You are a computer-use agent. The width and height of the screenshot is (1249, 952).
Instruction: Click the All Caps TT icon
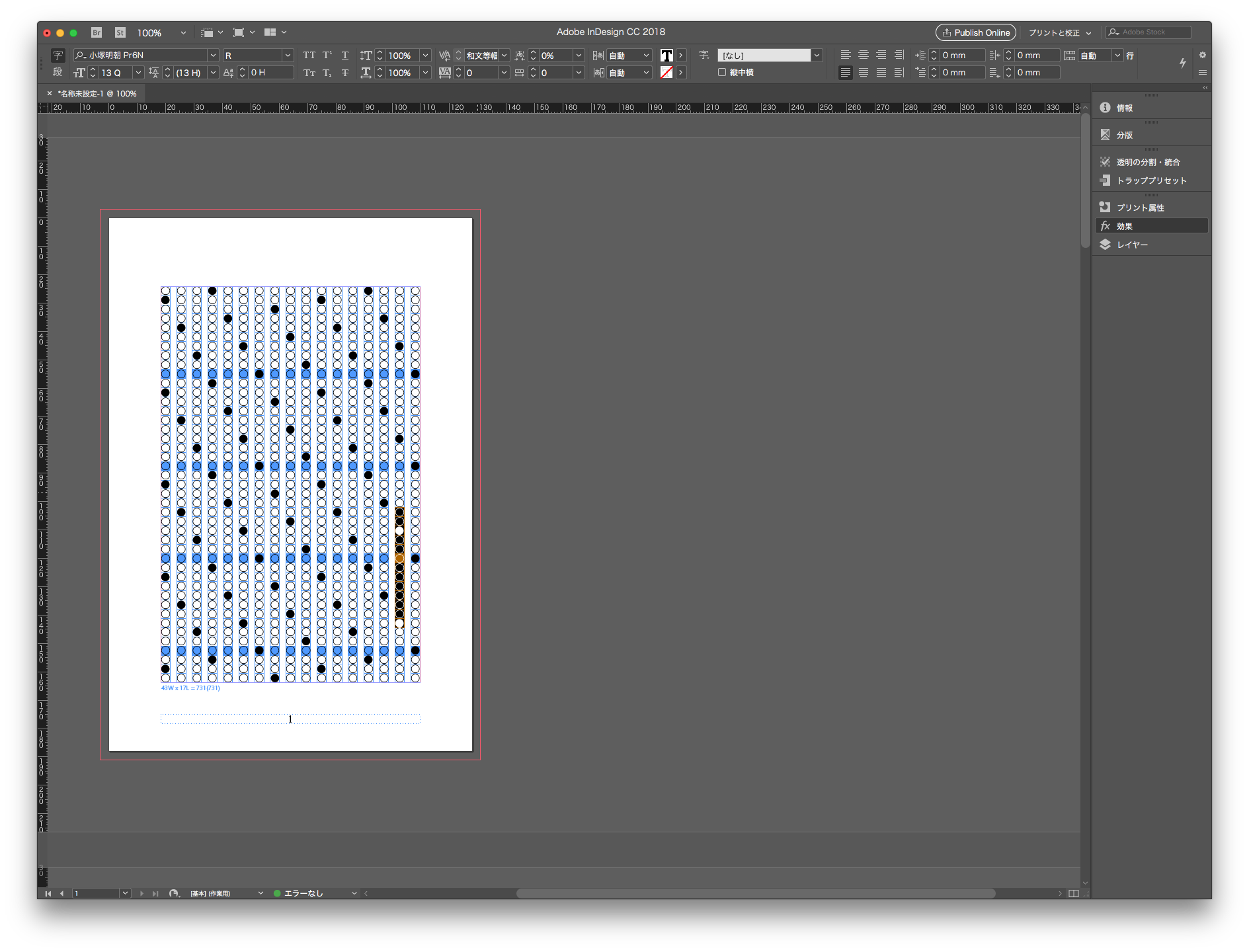click(x=309, y=56)
